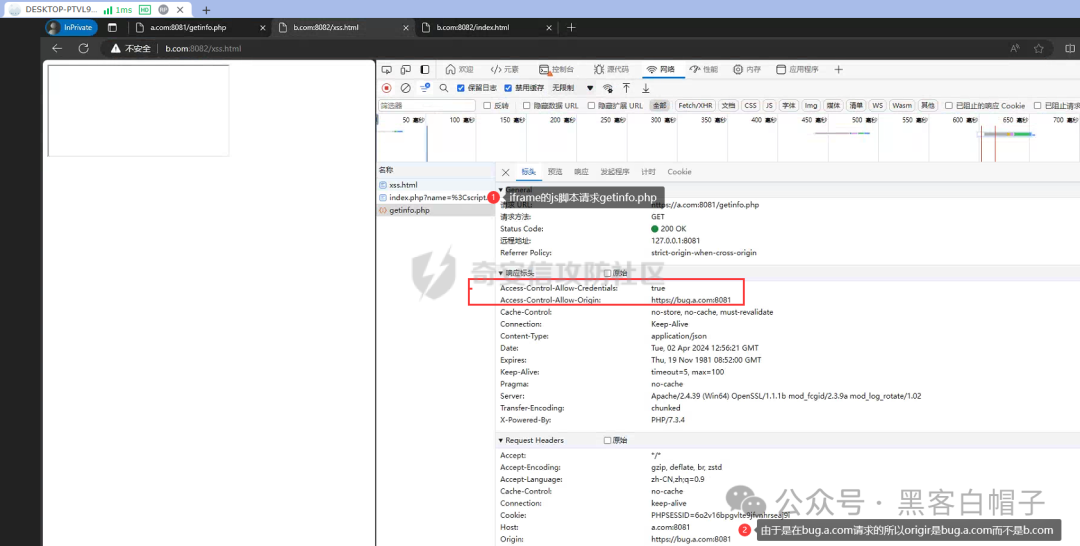This screenshot has height=546, width=1080.
Task: Filter requests by WS type
Action: (877, 106)
